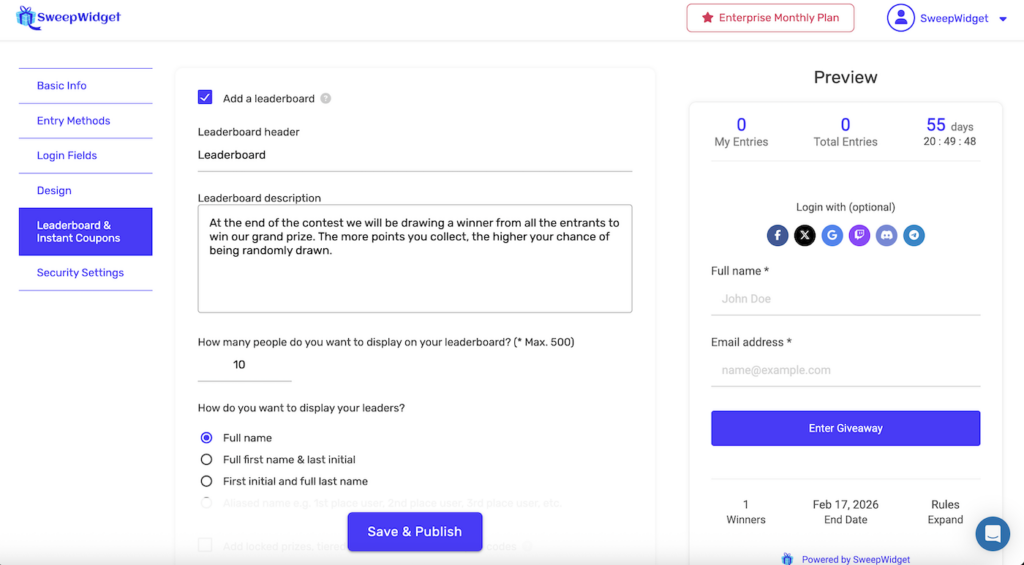Select Full first name & last initial
Viewport: 1024px width, 565px height.
tap(207, 460)
